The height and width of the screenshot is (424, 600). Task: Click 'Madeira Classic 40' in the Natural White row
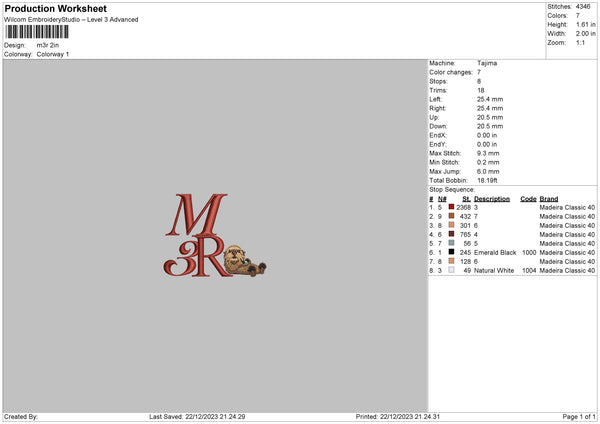[567, 271]
